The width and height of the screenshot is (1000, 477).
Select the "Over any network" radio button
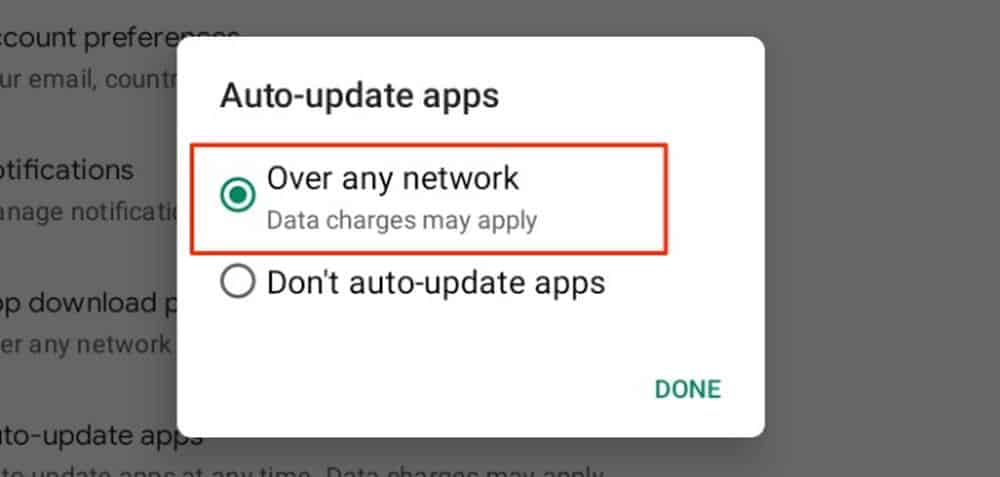(x=237, y=195)
